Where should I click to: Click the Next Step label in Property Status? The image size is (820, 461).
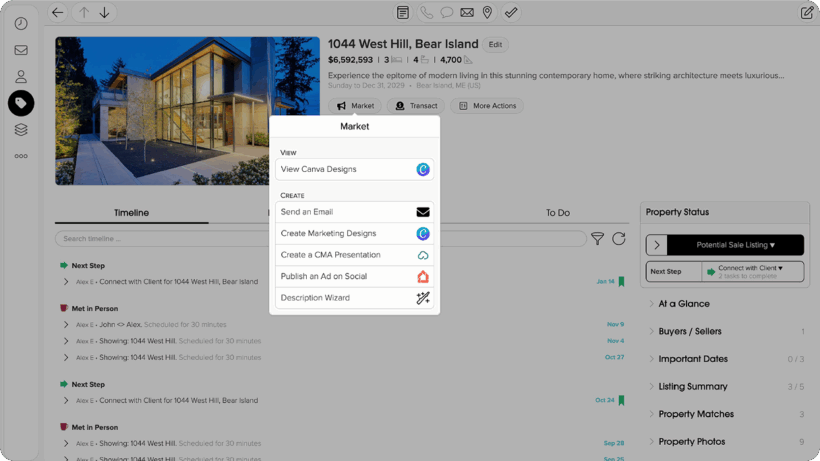(x=666, y=272)
